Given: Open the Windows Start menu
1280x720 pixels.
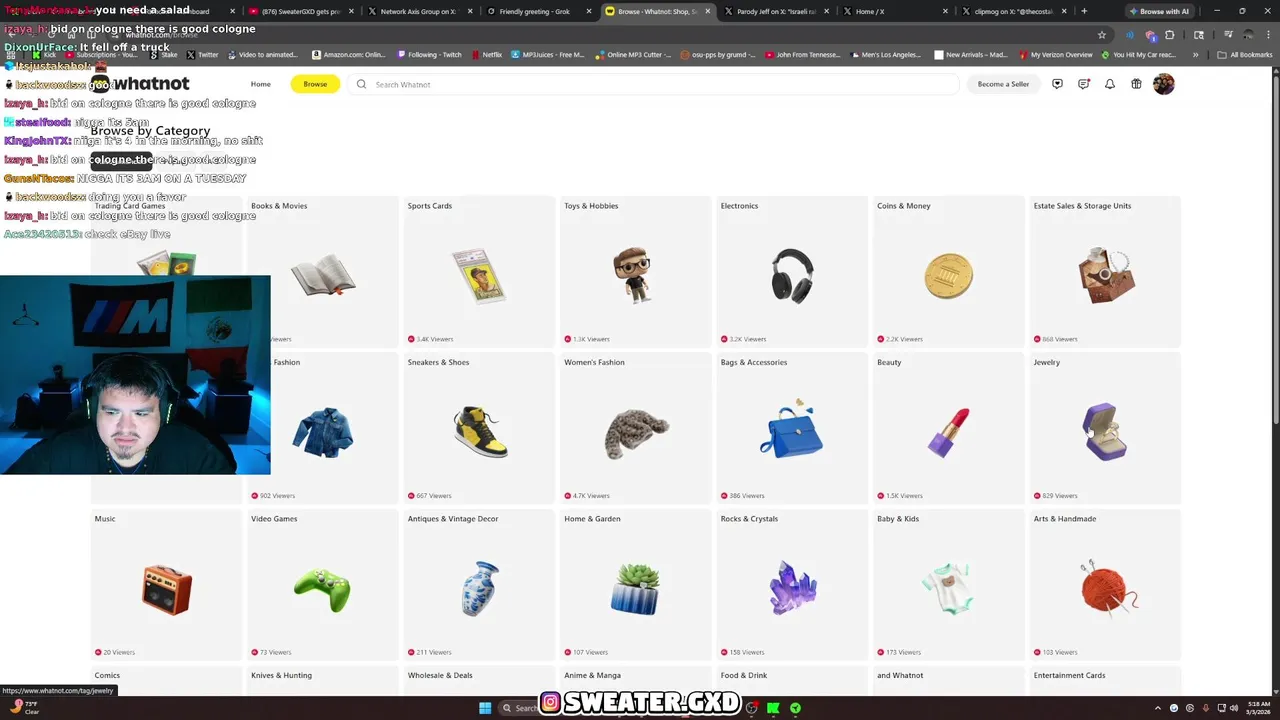Looking at the screenshot, I should (x=485, y=708).
